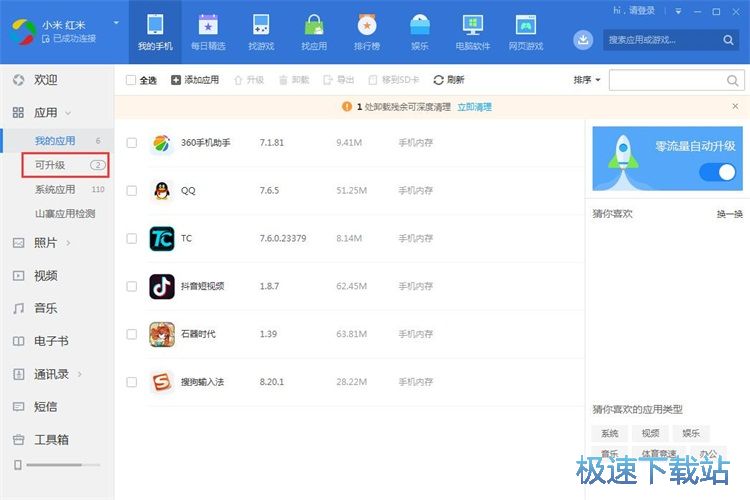Viewport: 750px width, 500px height.
Task: Click the 搜狗输入法 app icon
Action: (162, 382)
